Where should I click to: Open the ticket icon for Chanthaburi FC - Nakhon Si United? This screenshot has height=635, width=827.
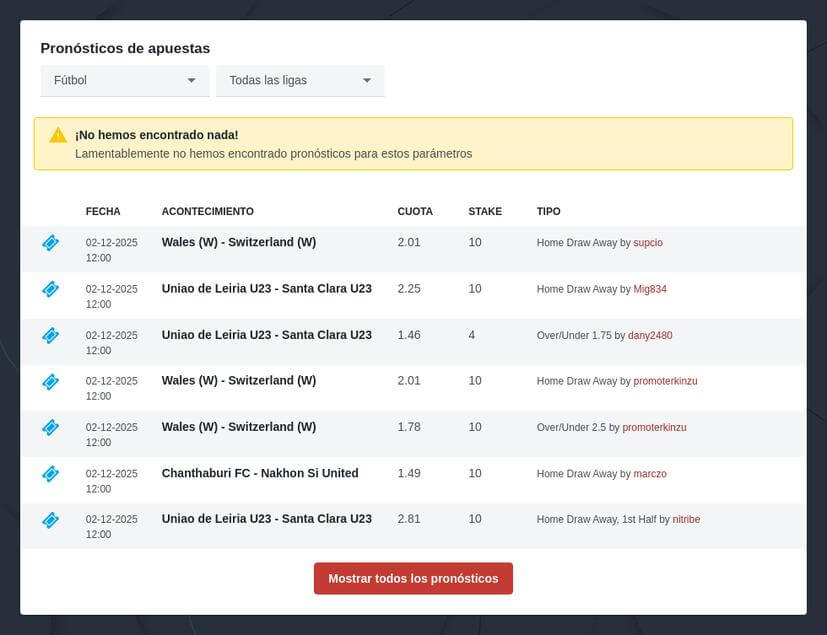(50, 473)
